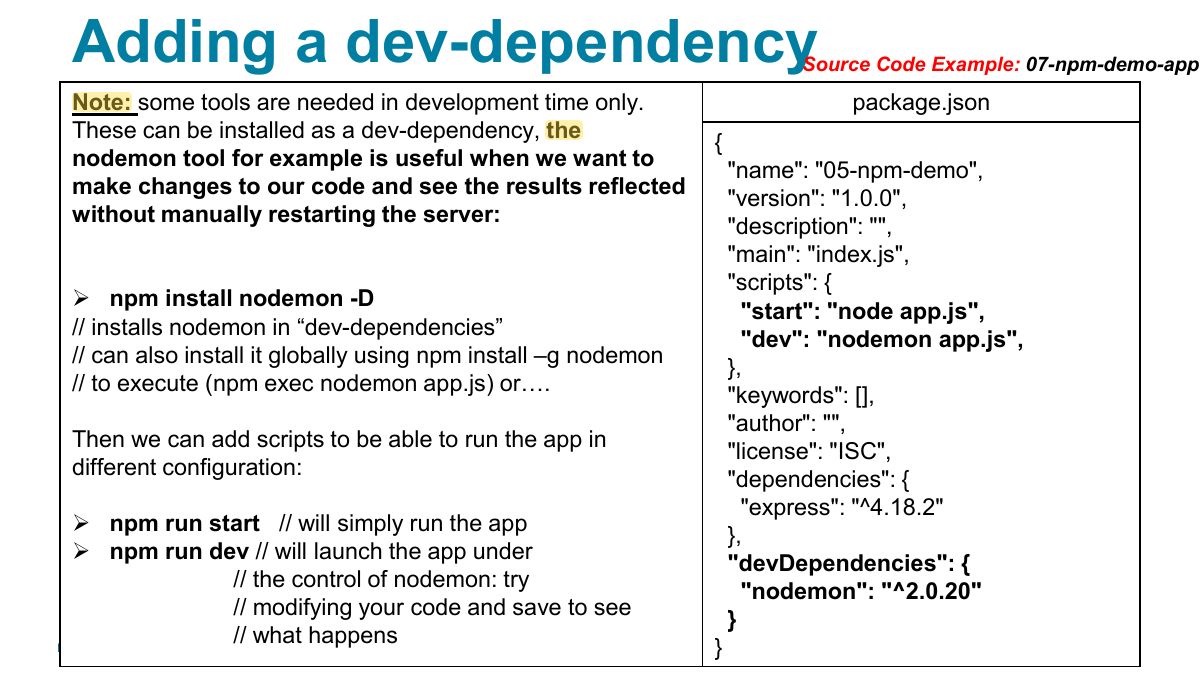Screen dimensions: 1200x675
Task: Click the 'installs nodemon in dev-dependencies' comment
Action: 287,327
